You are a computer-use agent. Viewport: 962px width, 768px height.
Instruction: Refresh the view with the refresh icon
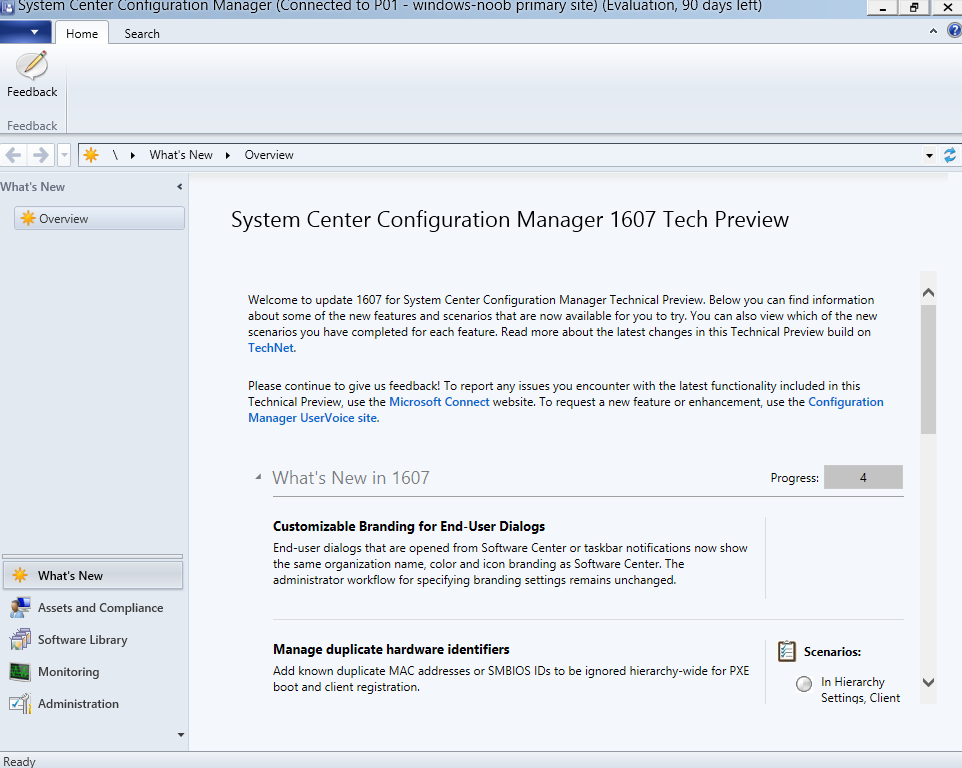pos(950,155)
